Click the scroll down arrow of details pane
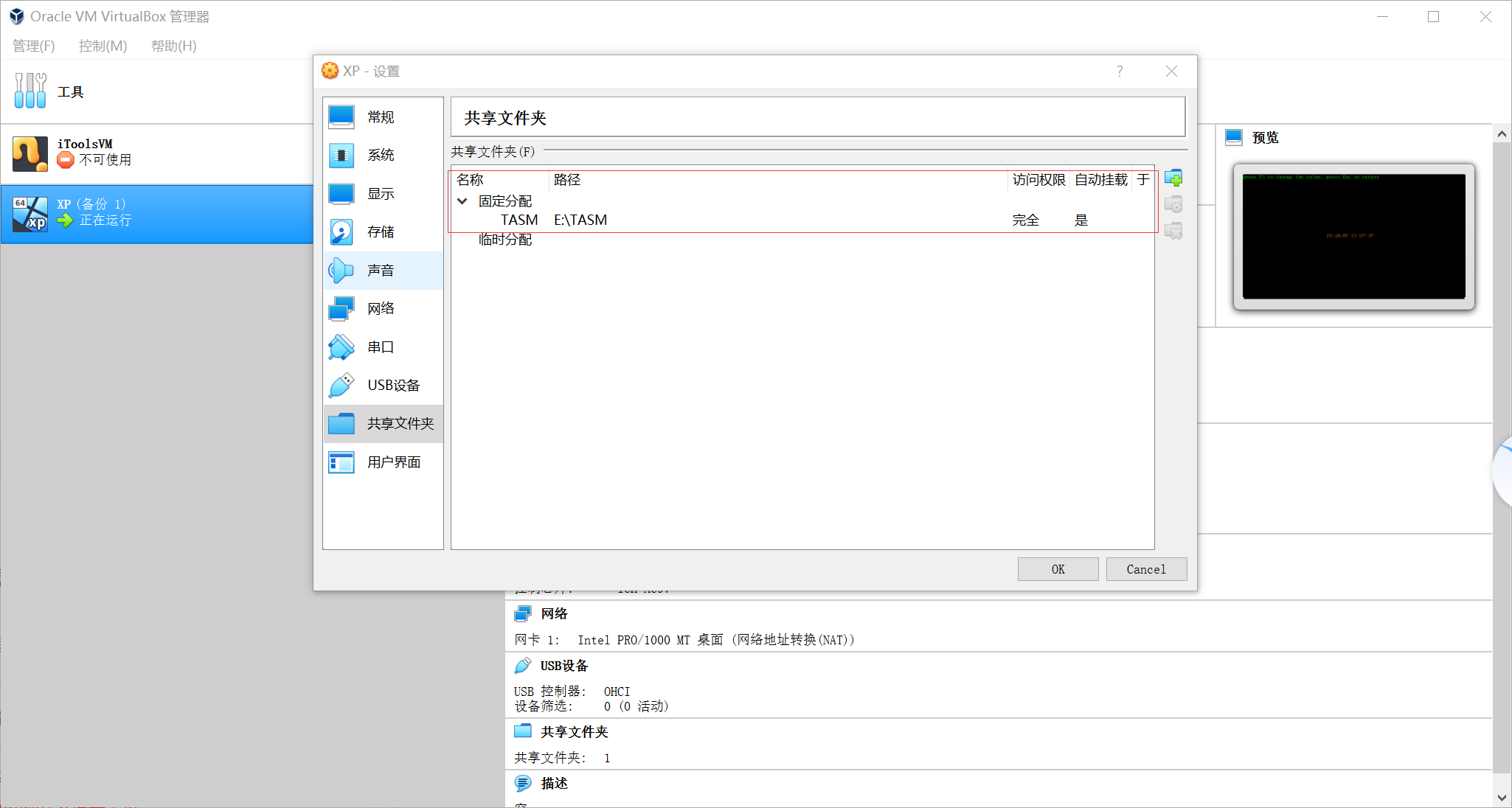Screen dimensions: 1512x808 (x=1502, y=798)
